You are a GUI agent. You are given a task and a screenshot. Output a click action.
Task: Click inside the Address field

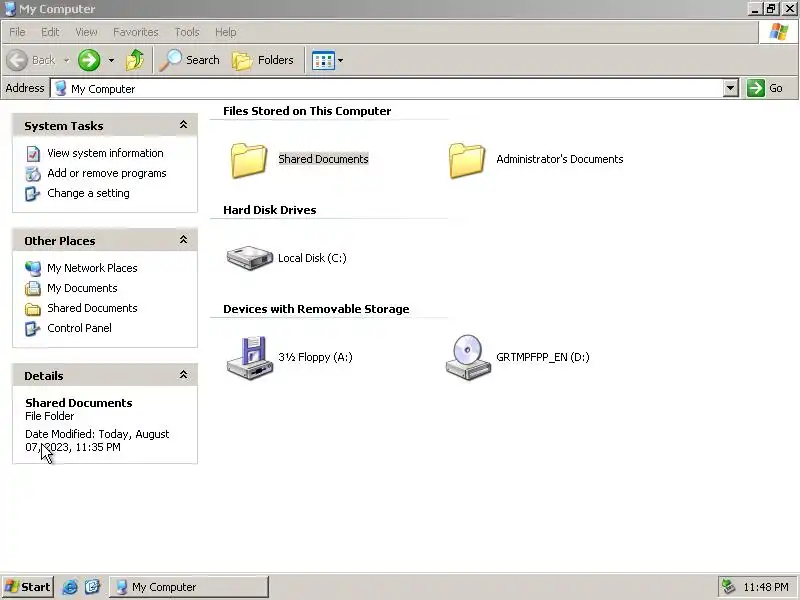coord(388,88)
